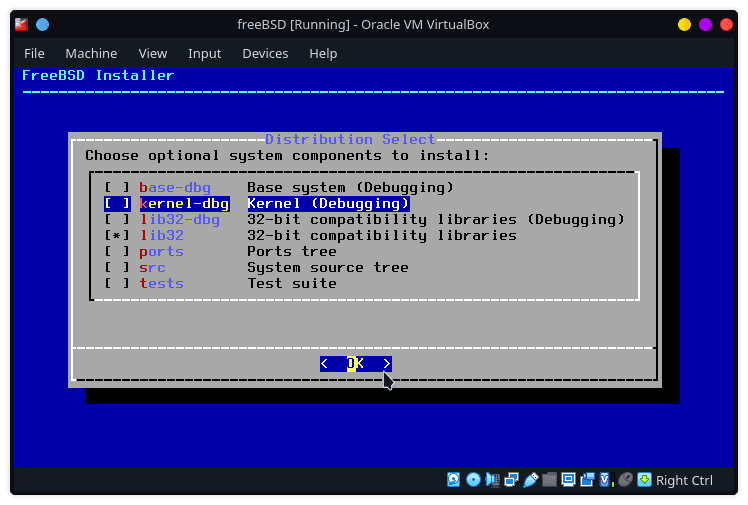Click the yellow minimize window button
The image size is (748, 505).
(x=684, y=24)
